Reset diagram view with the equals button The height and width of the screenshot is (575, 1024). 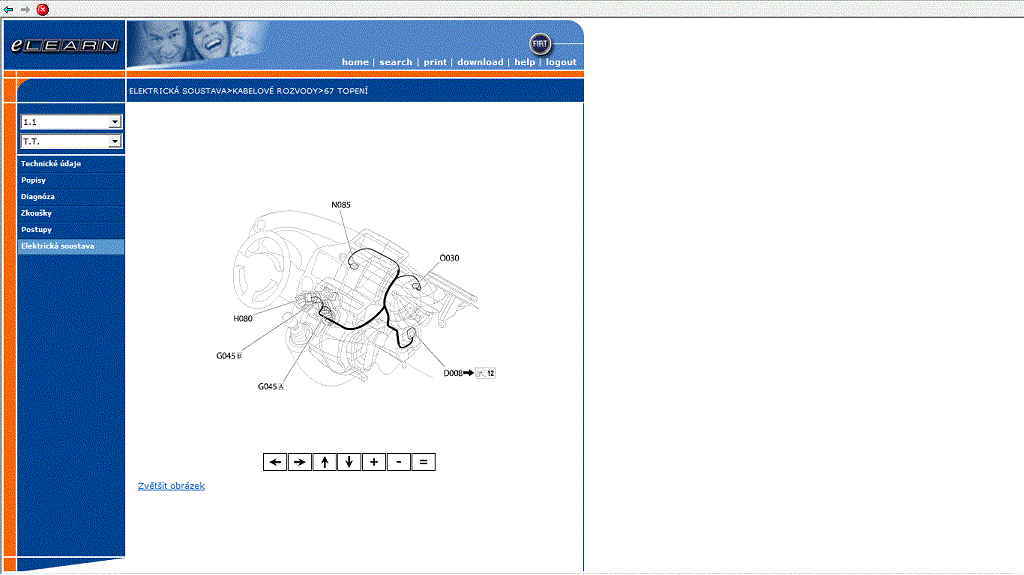tap(424, 462)
